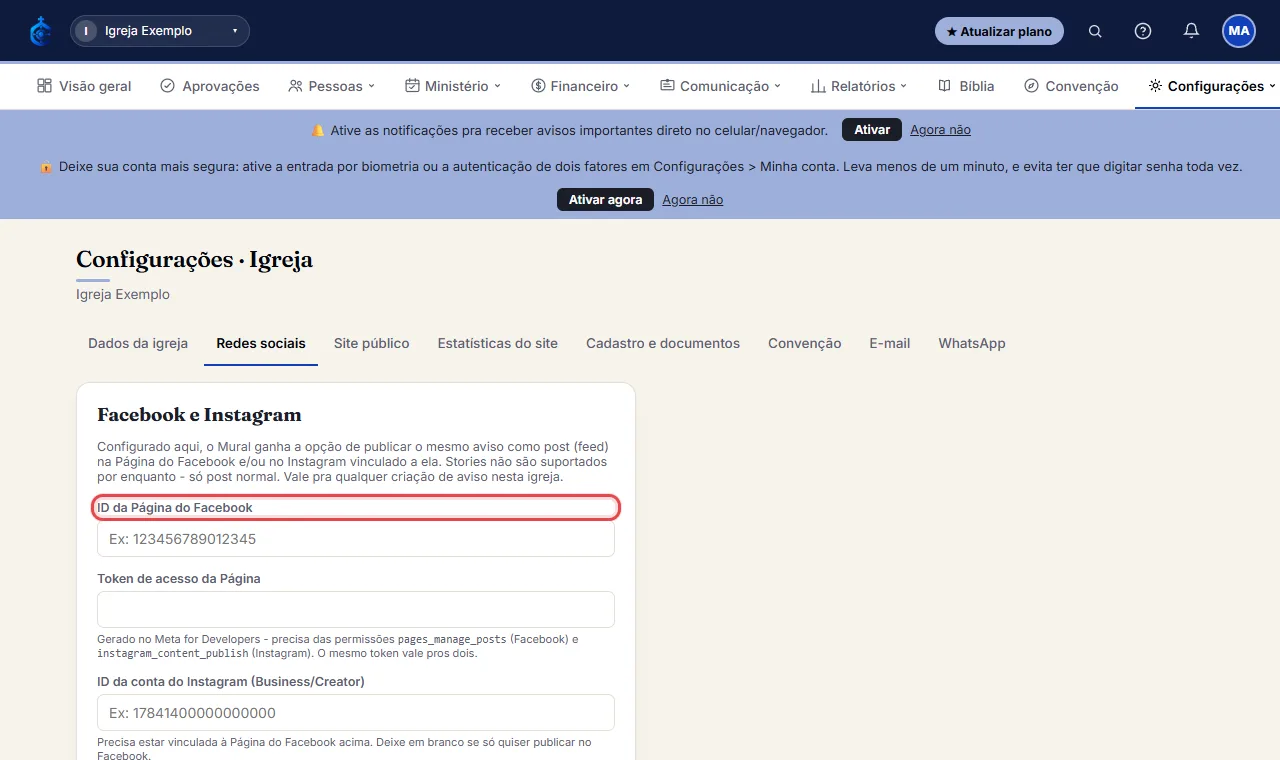The image size is (1280, 760).
Task: Expand the Relatórios menu
Action: click(x=859, y=86)
